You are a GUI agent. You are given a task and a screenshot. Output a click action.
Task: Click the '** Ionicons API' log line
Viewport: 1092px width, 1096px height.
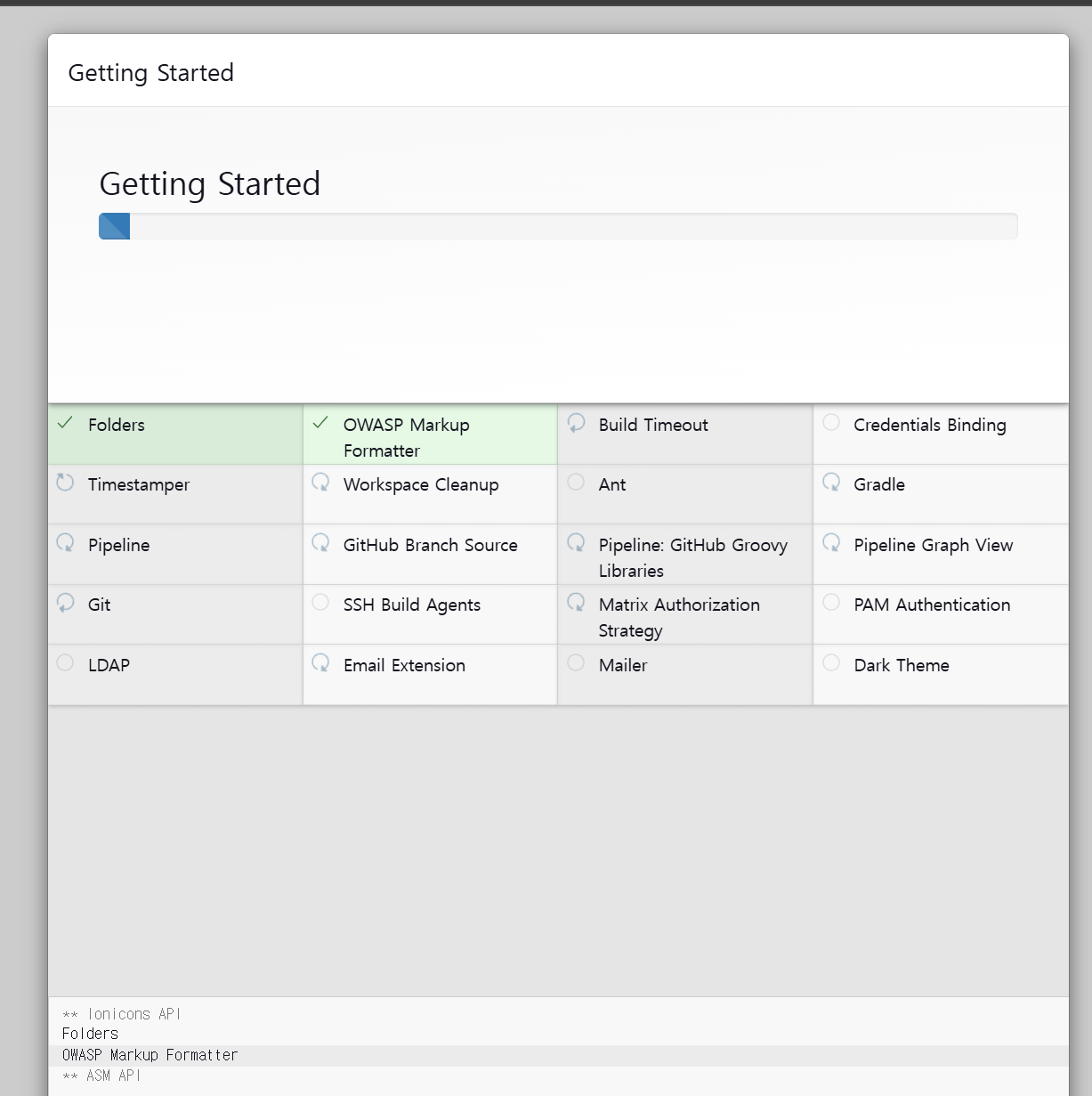(x=121, y=1014)
